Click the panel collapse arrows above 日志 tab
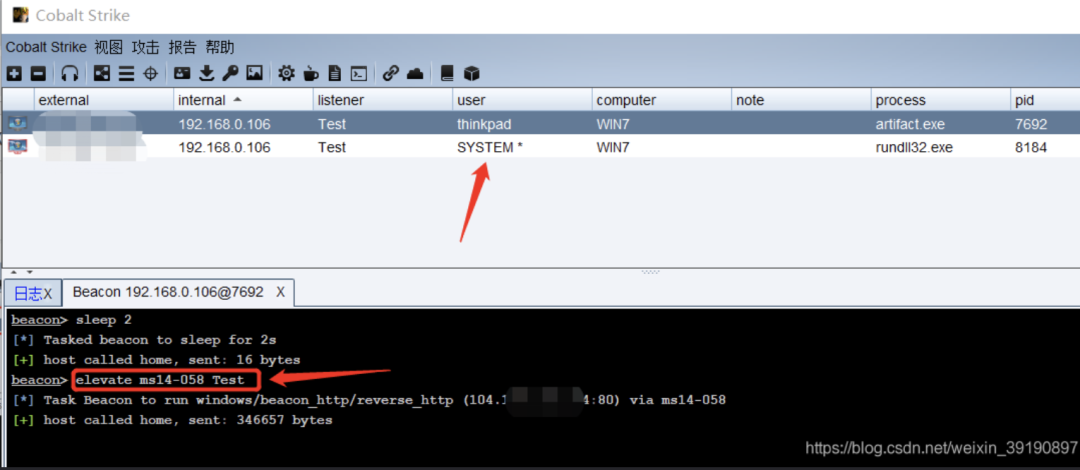Viewport: 1080px width, 470px height. click(x=21, y=272)
